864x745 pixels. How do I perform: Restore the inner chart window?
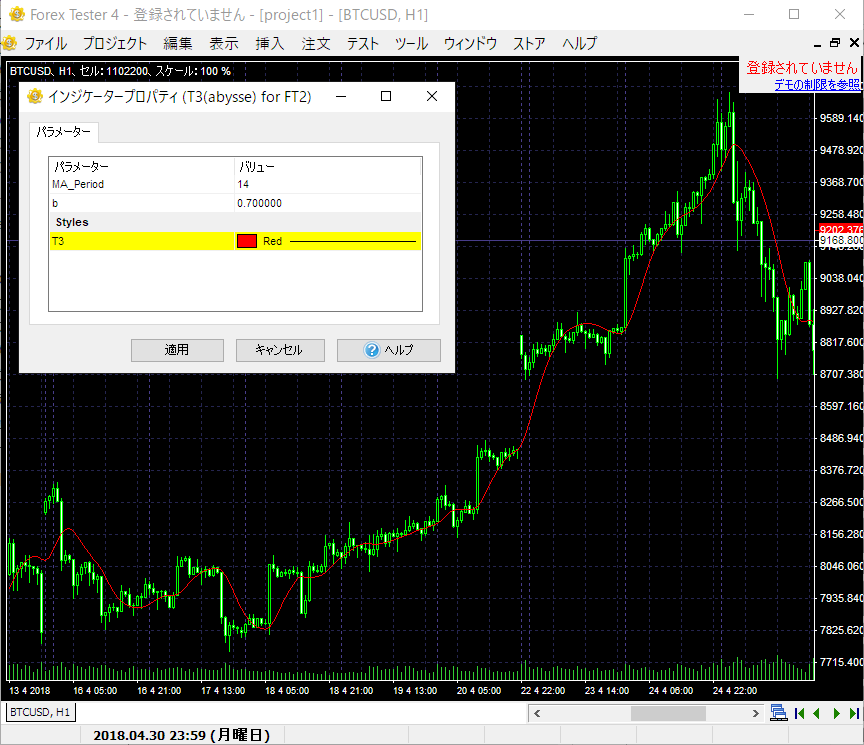point(835,42)
